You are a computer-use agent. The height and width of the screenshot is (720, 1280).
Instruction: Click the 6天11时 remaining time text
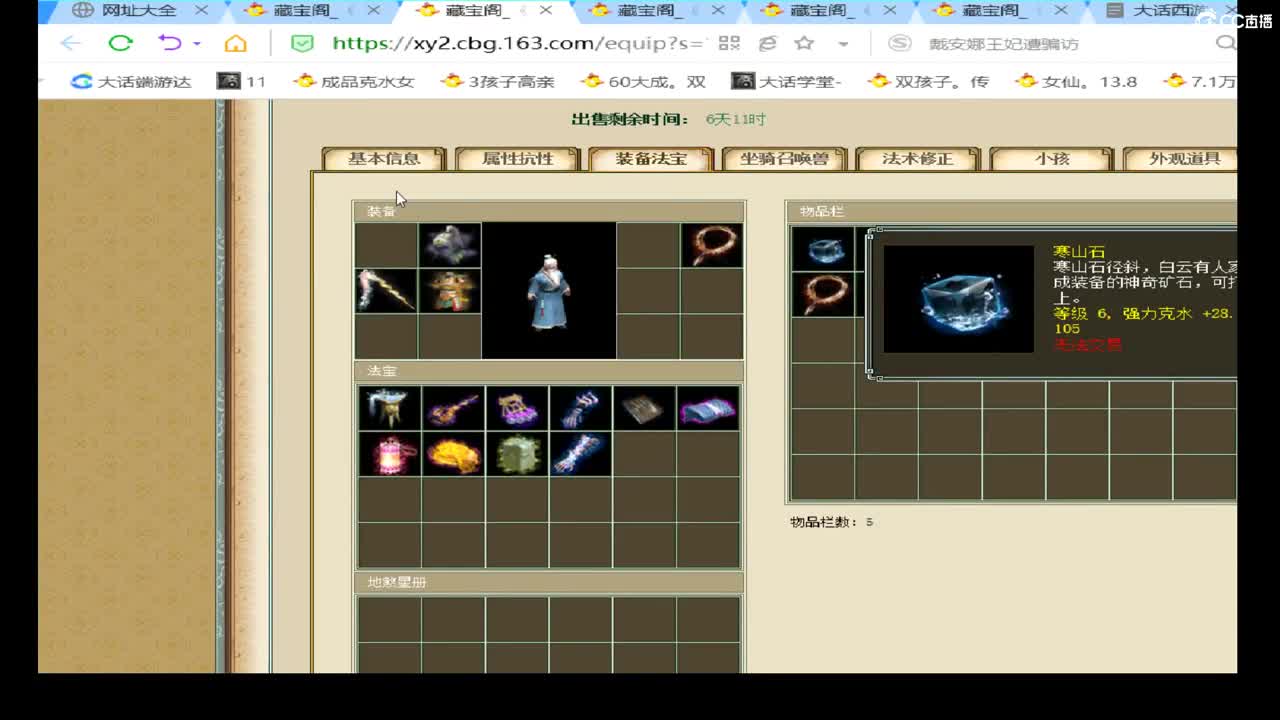coord(735,119)
